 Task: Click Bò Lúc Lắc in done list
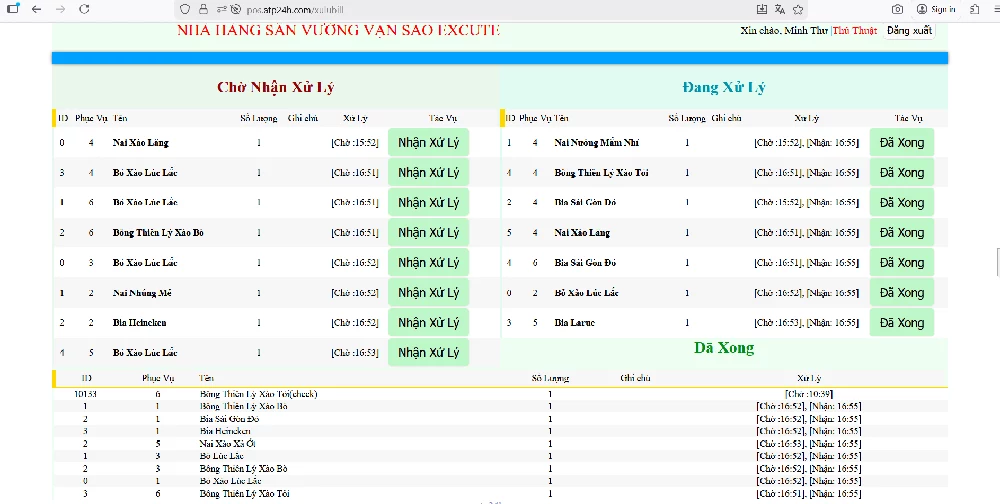pos(221,456)
